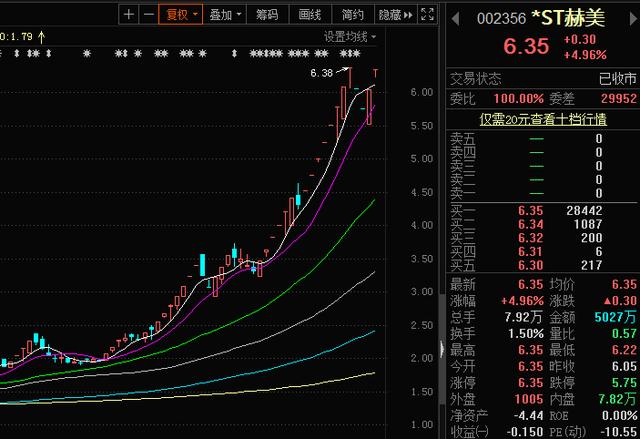Screen dimensions: 640x439
Task: Click the large current price 6.35
Action: pyautogui.click(x=526, y=46)
